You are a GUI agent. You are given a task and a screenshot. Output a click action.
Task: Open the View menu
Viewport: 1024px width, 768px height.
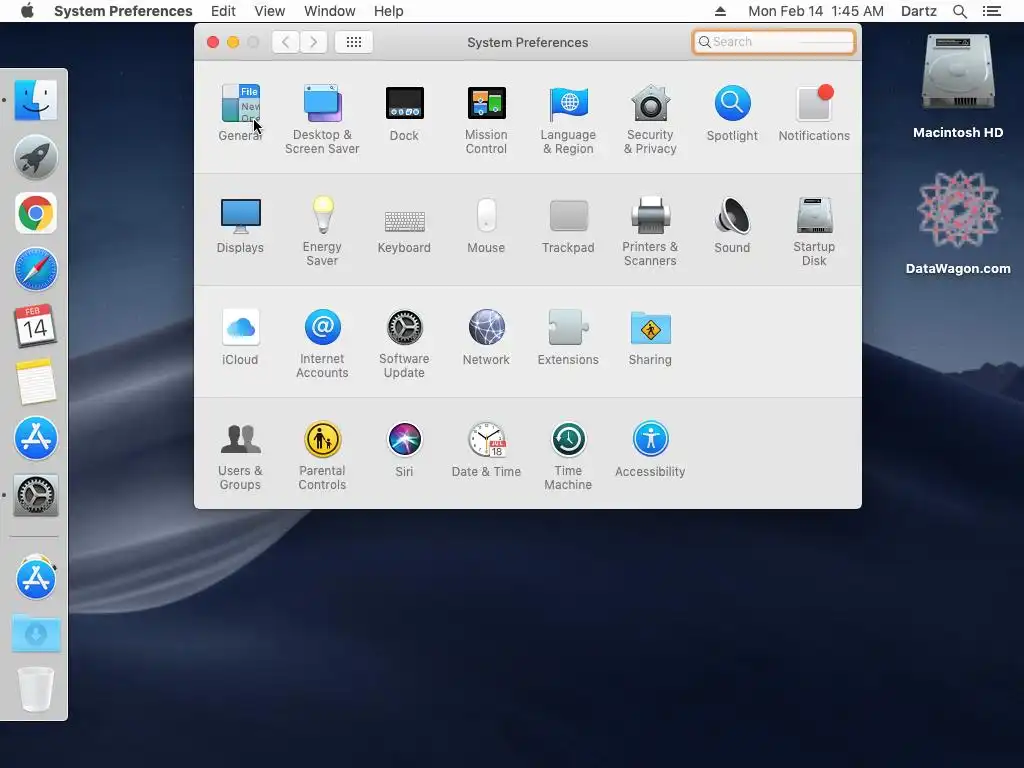coord(269,11)
